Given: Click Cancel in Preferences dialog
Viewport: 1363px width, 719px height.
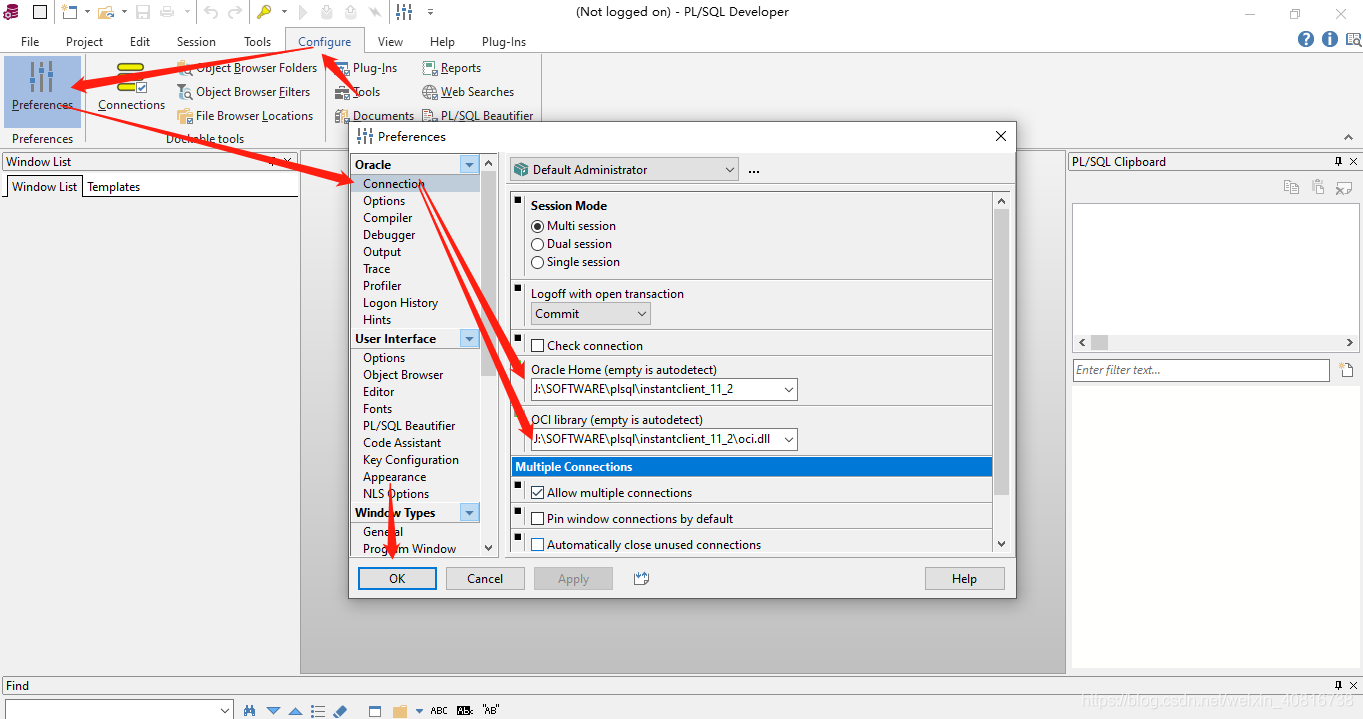Looking at the screenshot, I should pos(485,578).
